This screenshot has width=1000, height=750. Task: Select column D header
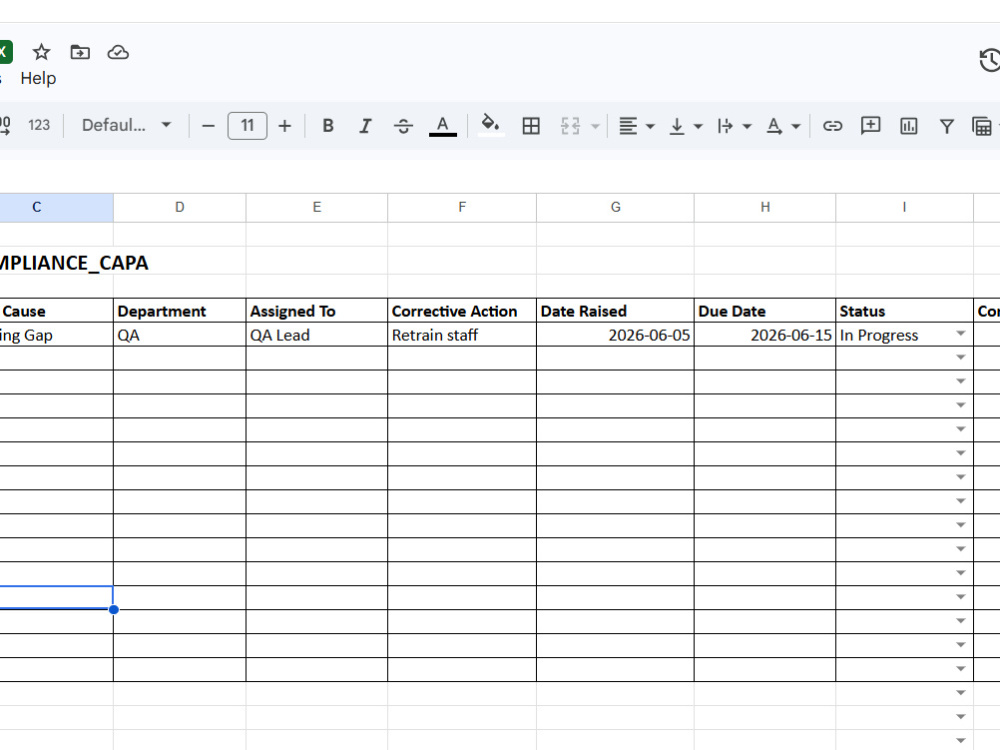pyautogui.click(x=180, y=207)
